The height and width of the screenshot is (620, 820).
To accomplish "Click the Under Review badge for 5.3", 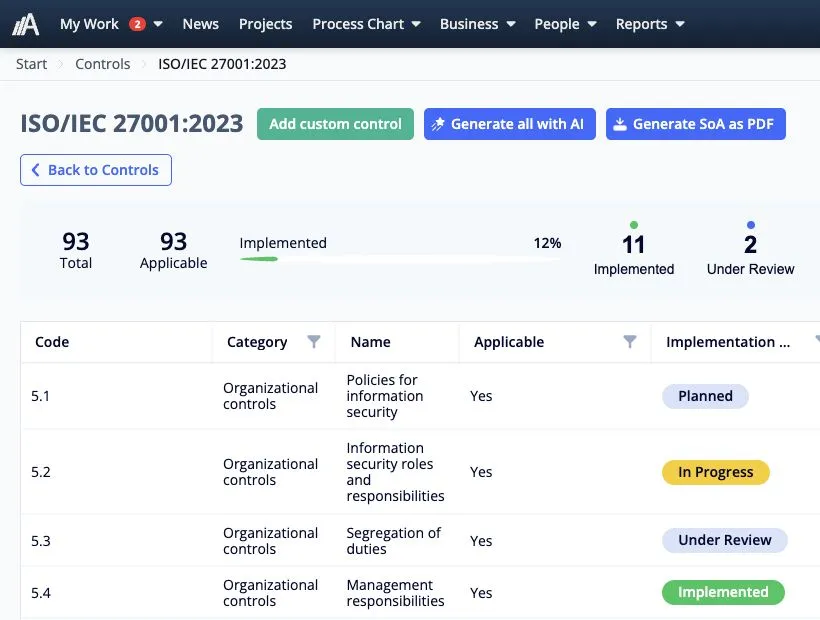I will (724, 540).
